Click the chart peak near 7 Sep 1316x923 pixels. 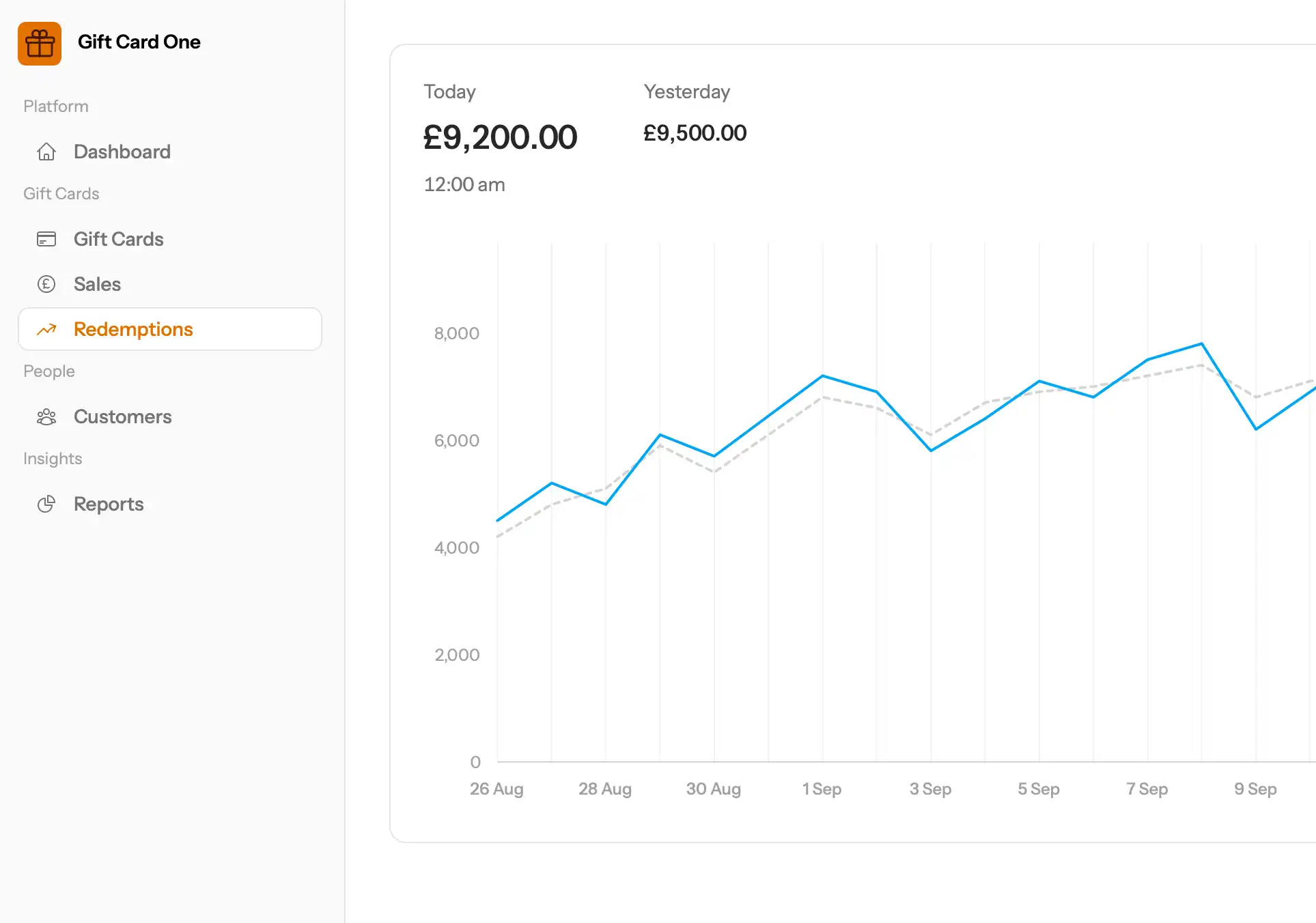1201,344
